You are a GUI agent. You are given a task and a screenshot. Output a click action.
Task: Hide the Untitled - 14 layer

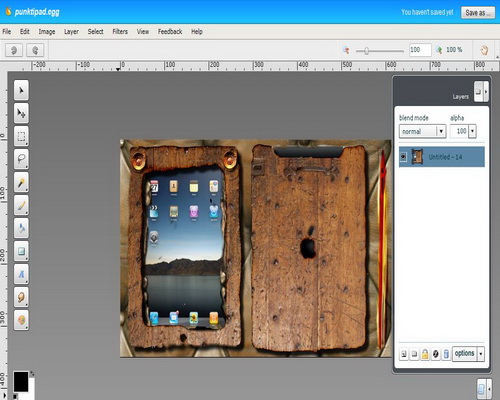point(403,157)
